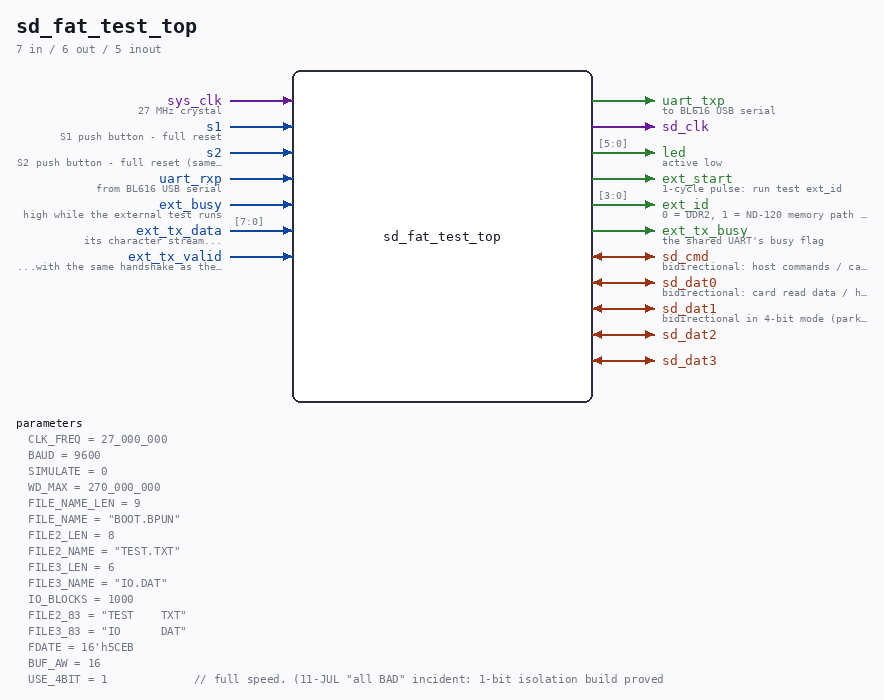Screen dimensions: 884x700
Task: Click the ext_tx_valid port label
Action: pos(175,256)
